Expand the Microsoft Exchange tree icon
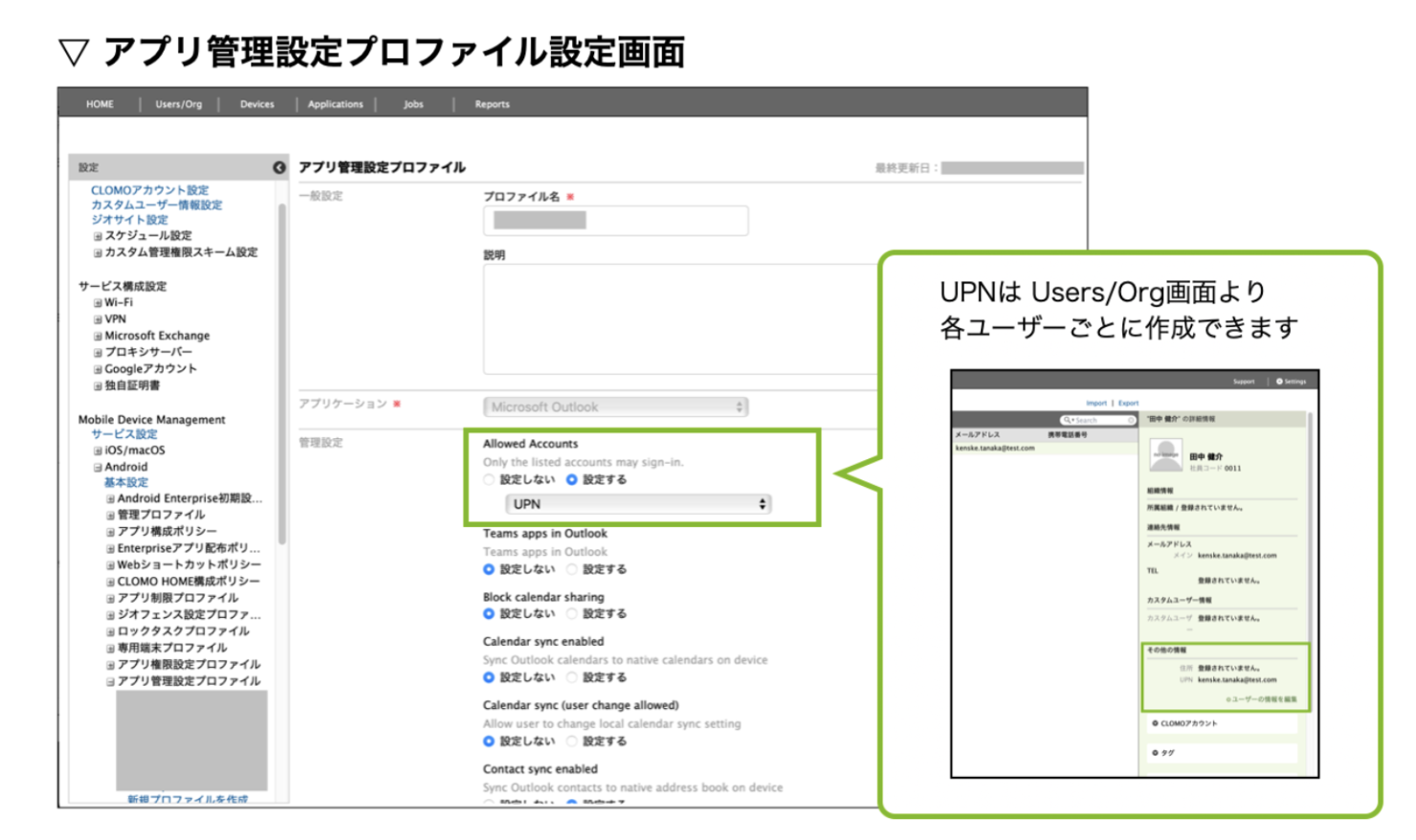This screenshot has width=1416, height=840. click(98, 337)
